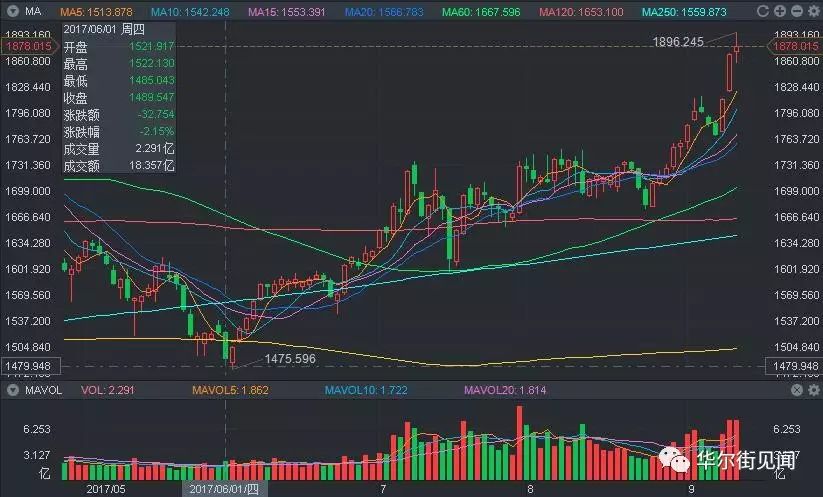Click the 涨跌额 -32.754 row
The height and width of the screenshot is (497, 823).
click(119, 114)
